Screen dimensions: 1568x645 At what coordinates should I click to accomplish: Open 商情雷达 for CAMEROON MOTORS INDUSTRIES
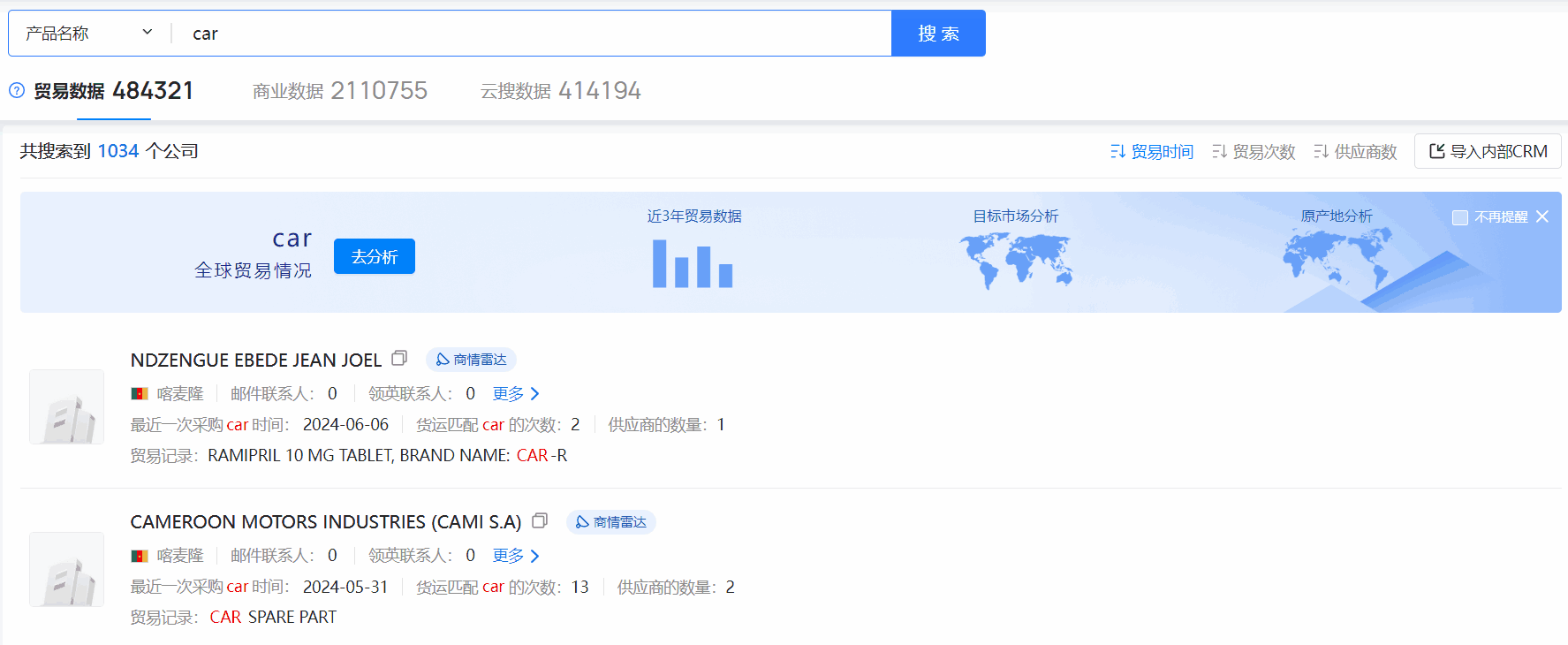(x=610, y=522)
